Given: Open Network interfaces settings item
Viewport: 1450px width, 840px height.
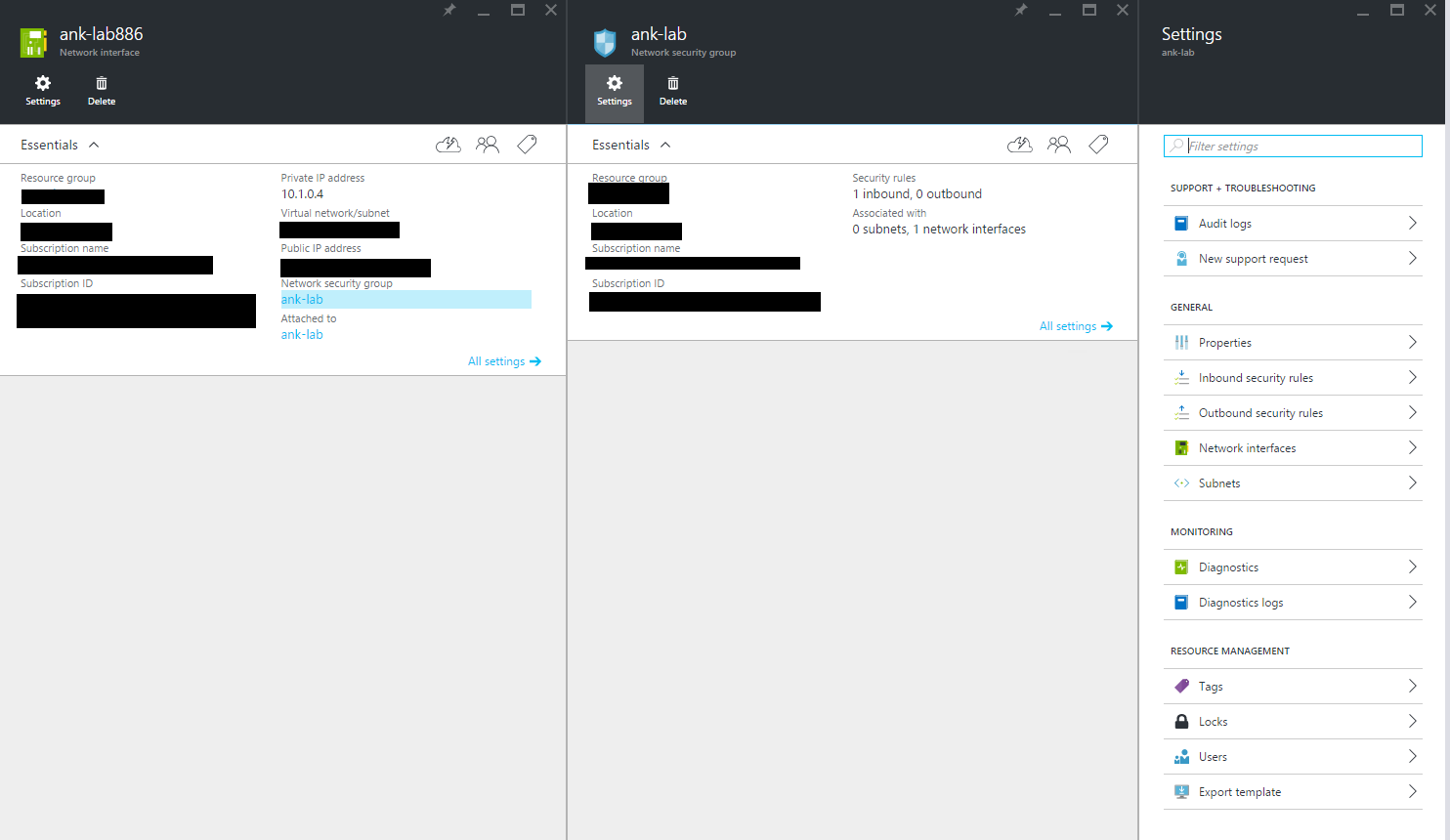Looking at the screenshot, I should click(x=1293, y=448).
